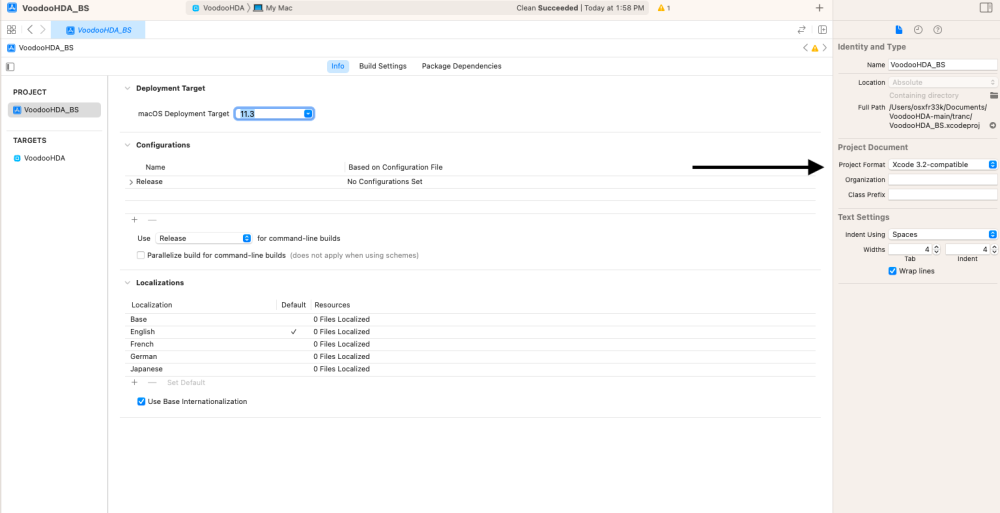Image resolution: width=1000 pixels, height=513 pixels.
Task: Open the Location dropdown
Action: [943, 82]
